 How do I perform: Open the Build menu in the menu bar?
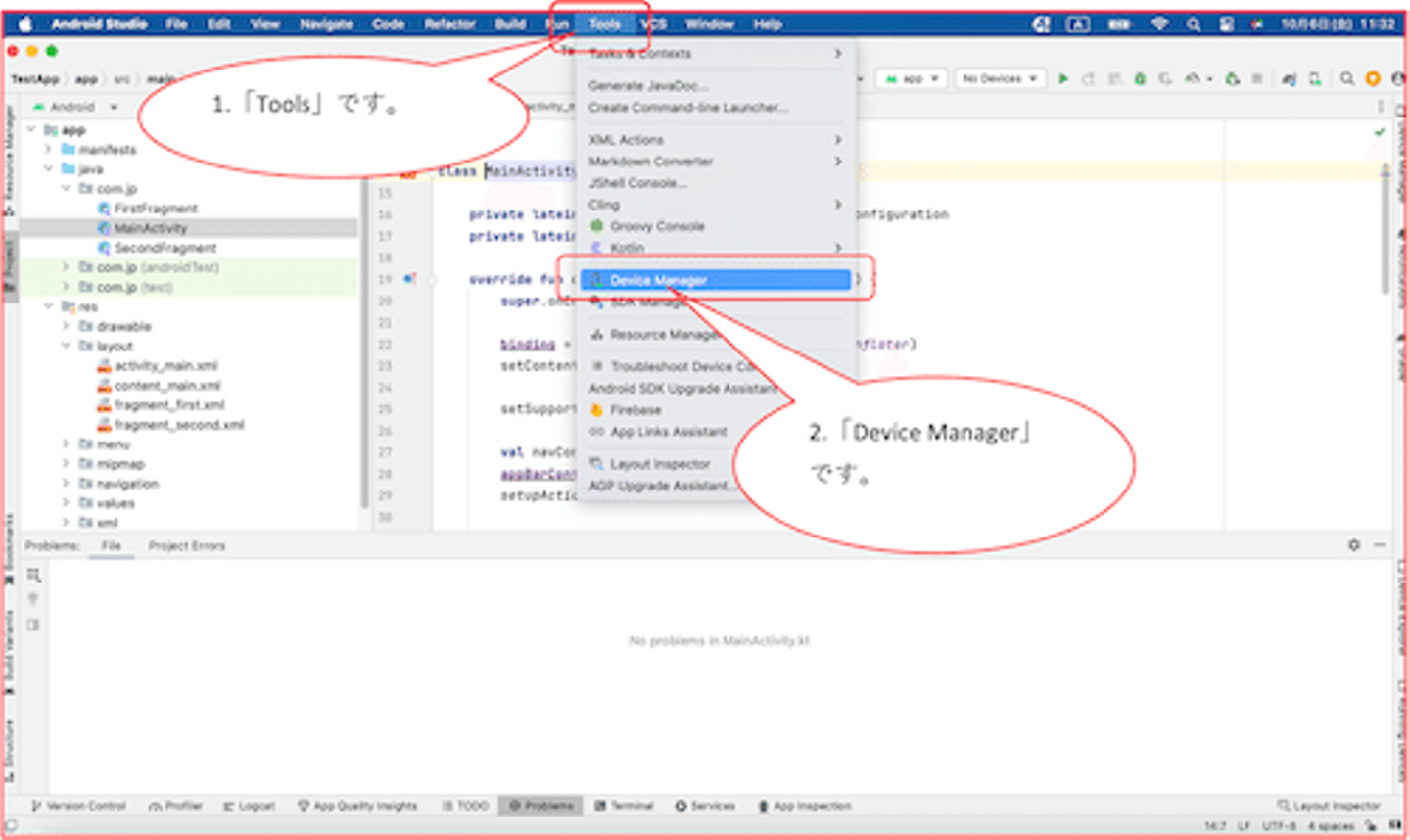point(510,23)
